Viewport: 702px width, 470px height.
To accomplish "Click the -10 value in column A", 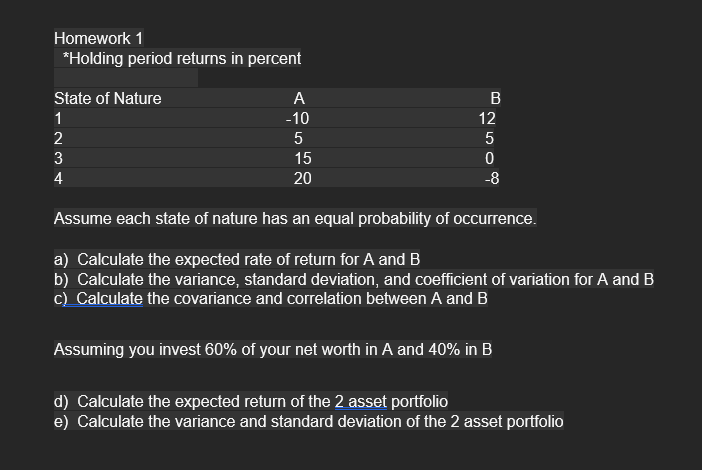I will pos(298,118).
